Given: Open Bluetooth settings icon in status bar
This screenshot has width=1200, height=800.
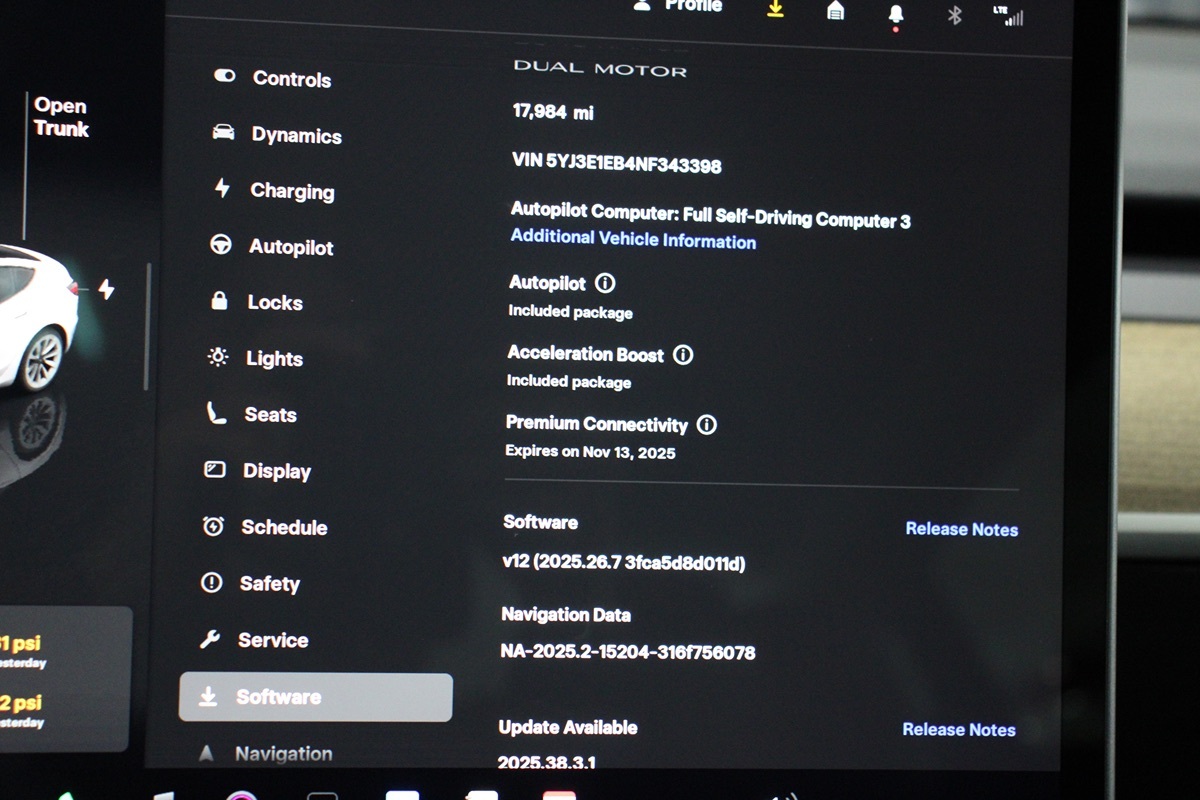Looking at the screenshot, I should 954,15.
